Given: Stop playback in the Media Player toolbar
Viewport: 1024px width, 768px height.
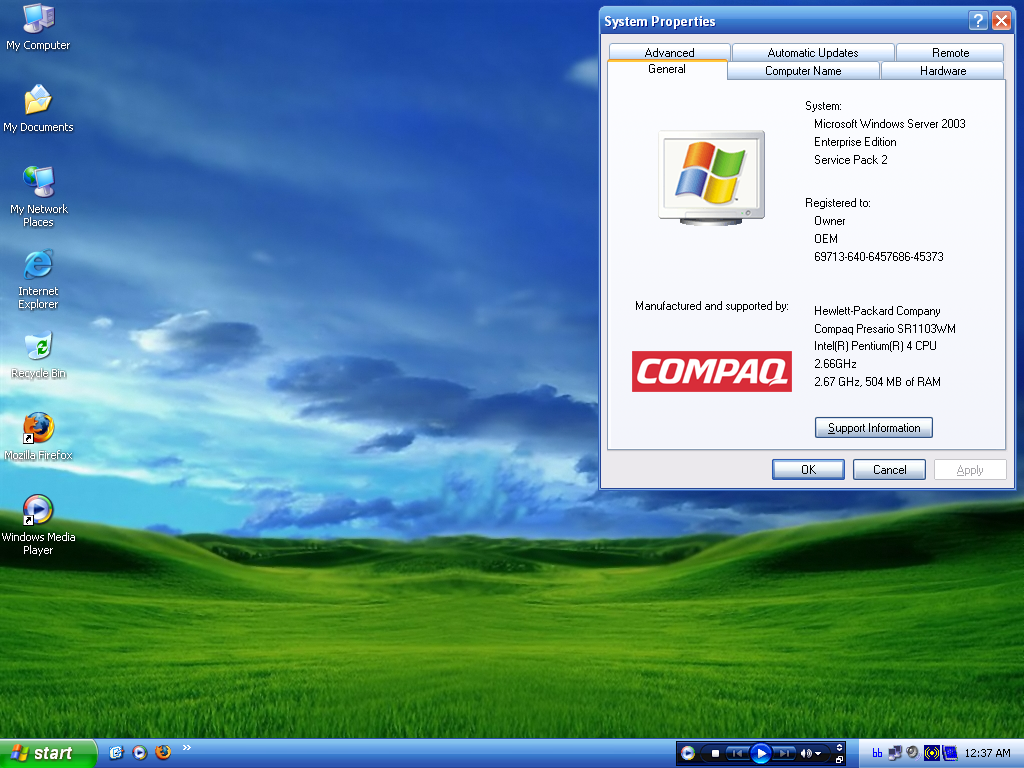Looking at the screenshot, I should 715,754.
